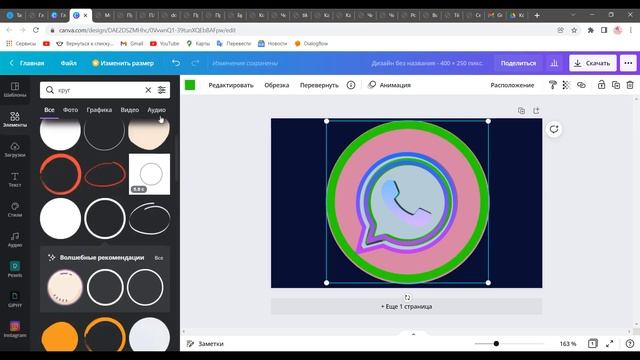The image size is (640, 360).
Task: Click Обрезка crop option
Action: click(277, 85)
